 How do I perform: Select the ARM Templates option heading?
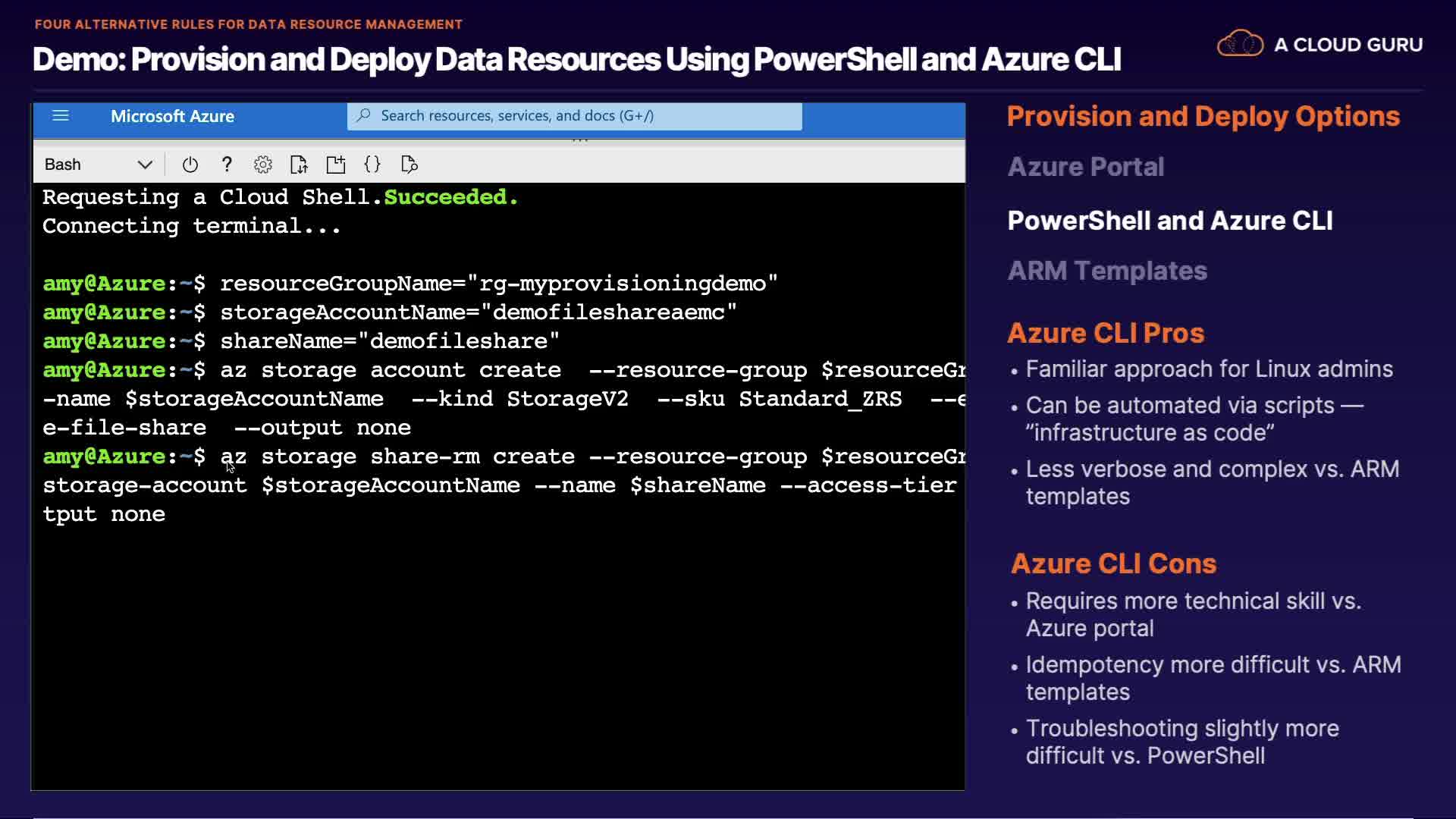click(1106, 271)
